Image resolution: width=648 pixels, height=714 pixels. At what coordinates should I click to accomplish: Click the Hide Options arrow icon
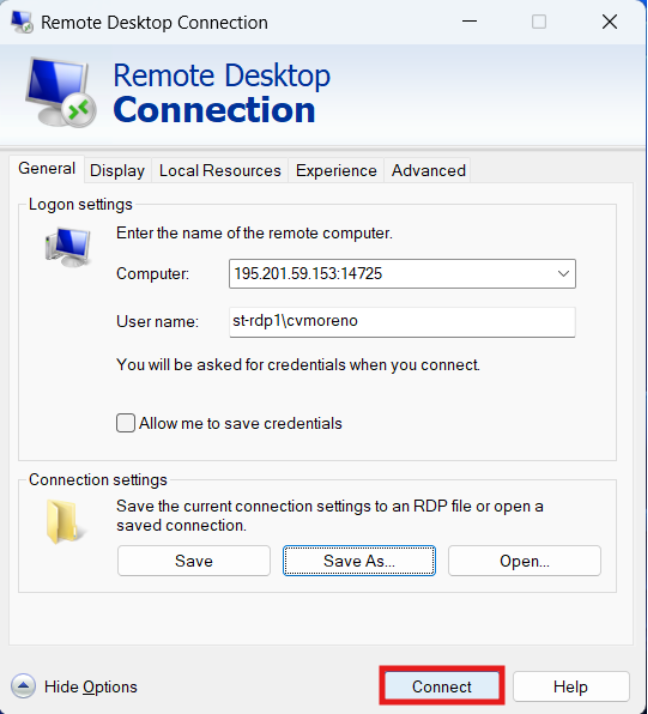click(x=24, y=686)
